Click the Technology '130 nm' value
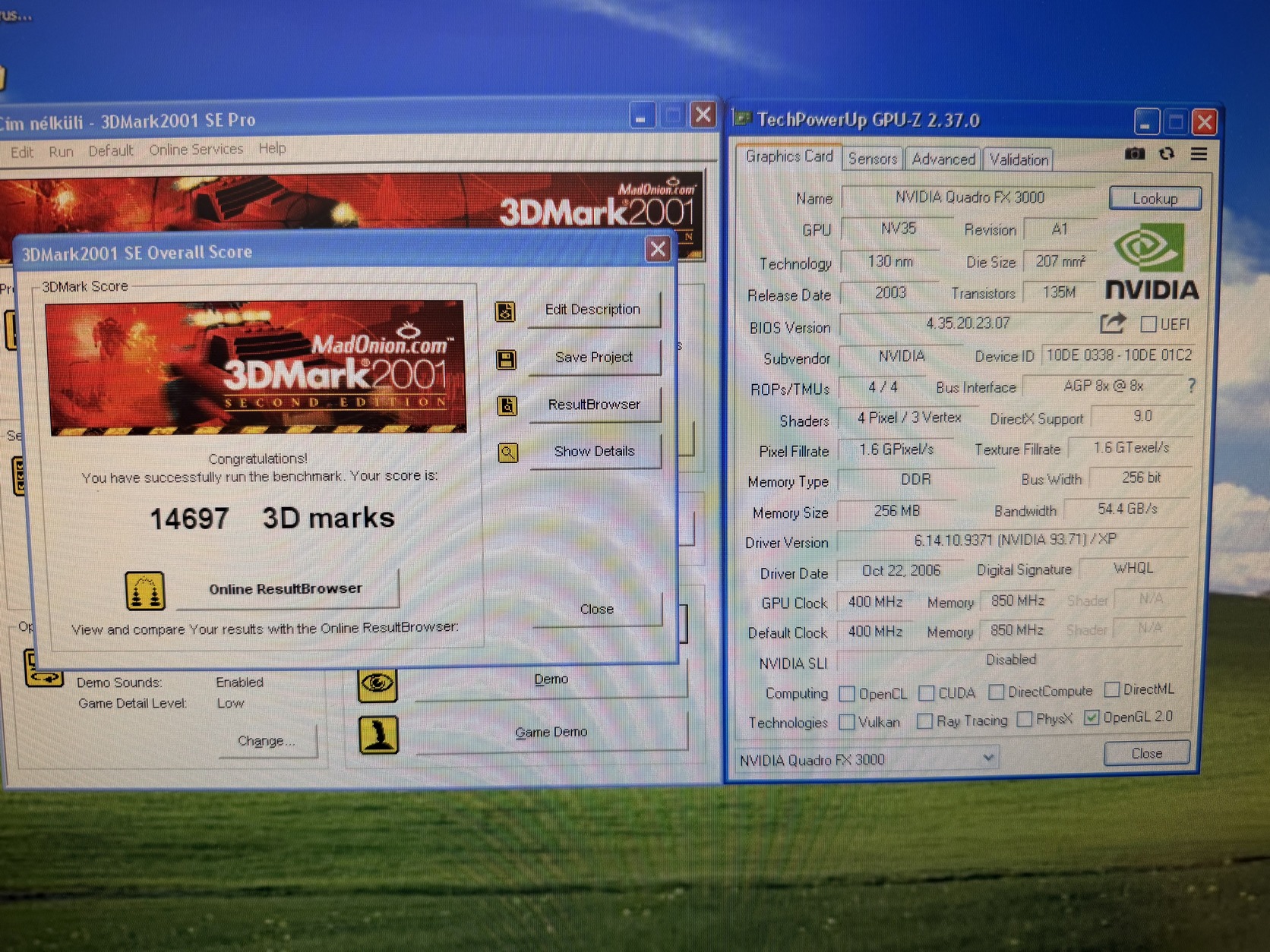The height and width of the screenshot is (952, 1270). pos(890,262)
